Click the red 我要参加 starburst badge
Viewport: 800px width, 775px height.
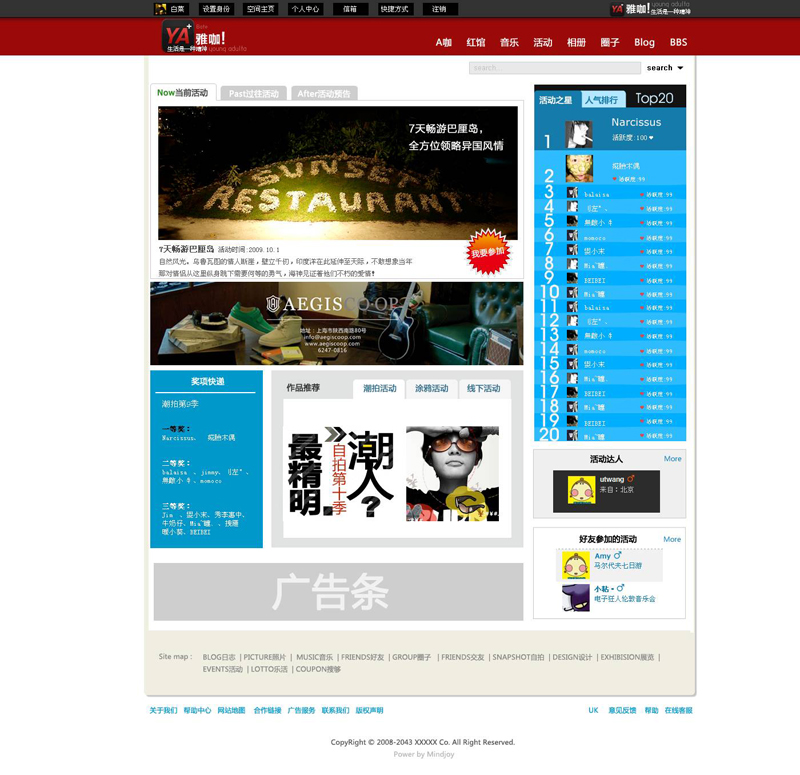488,251
